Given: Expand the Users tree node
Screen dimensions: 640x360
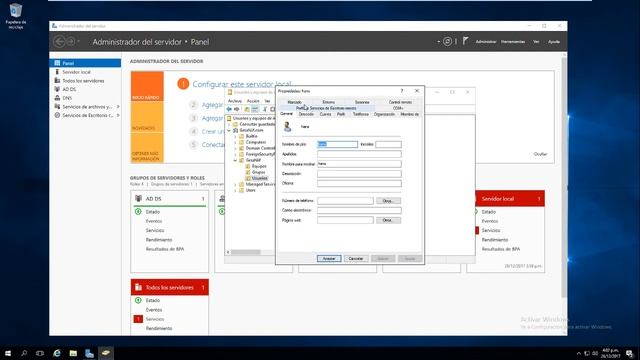Looking at the screenshot, I should [236, 190].
